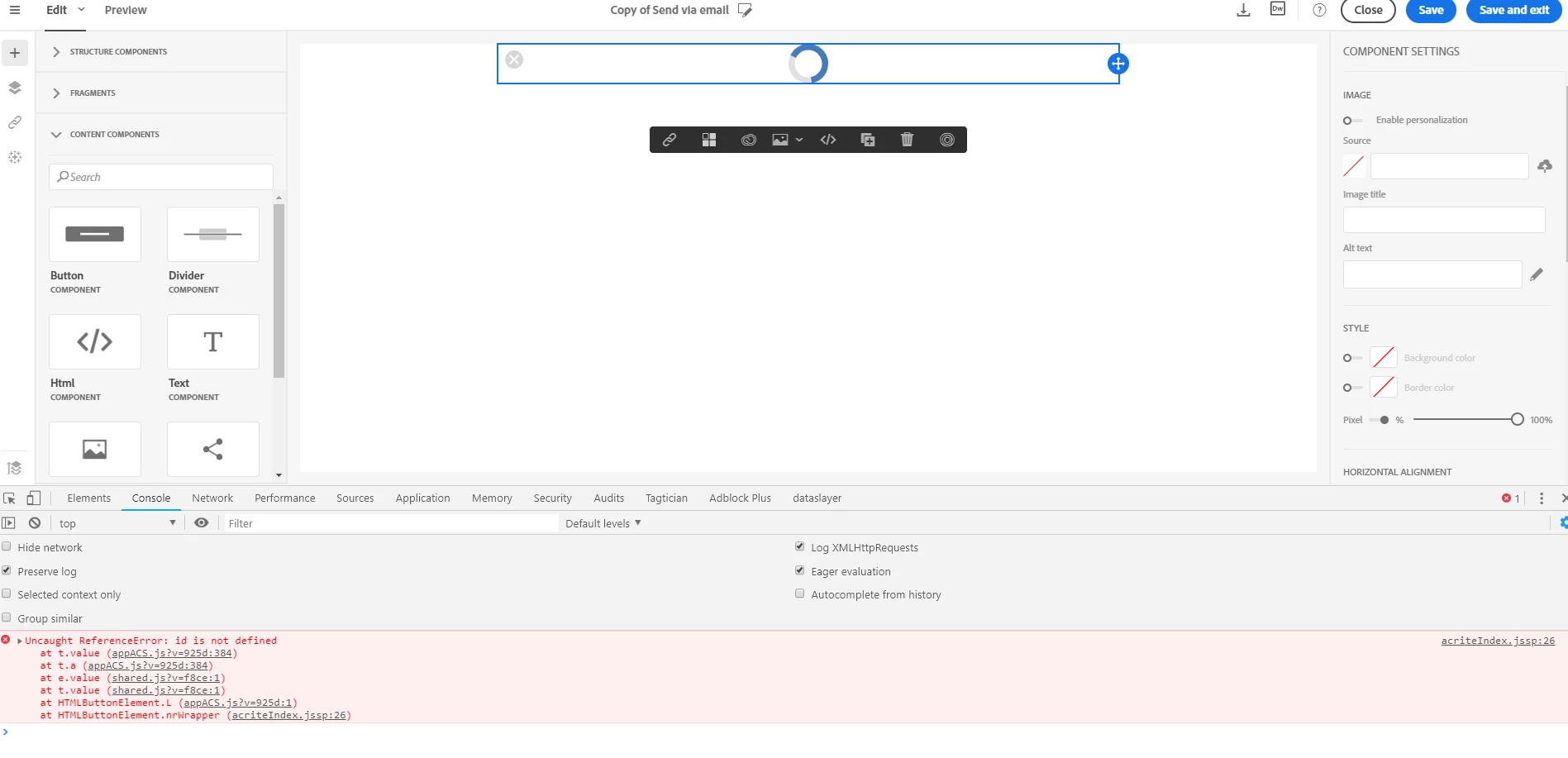
Task: Switch to the Network tab
Action: [x=212, y=498]
